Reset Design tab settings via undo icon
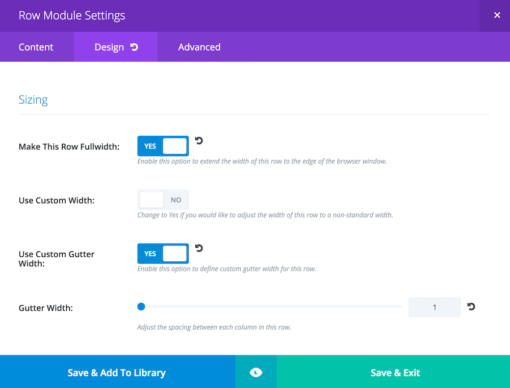The height and width of the screenshot is (388, 510). click(134, 47)
